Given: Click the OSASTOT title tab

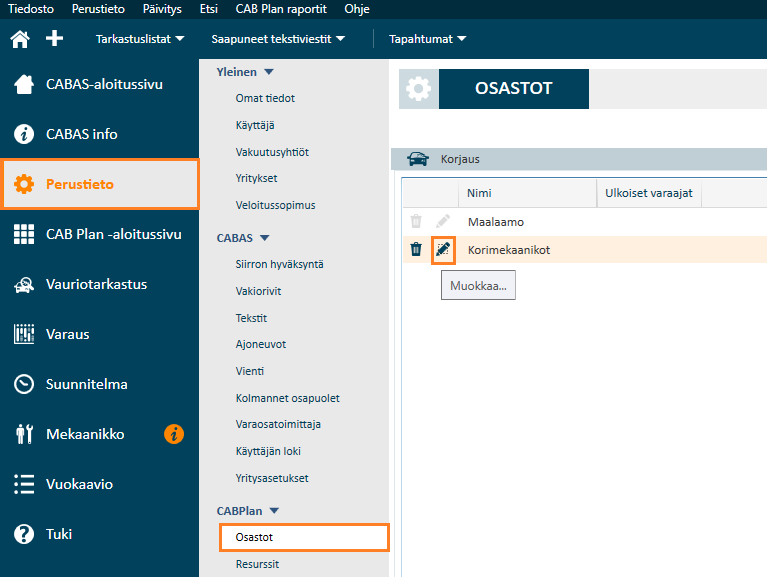Looking at the screenshot, I should click(514, 89).
